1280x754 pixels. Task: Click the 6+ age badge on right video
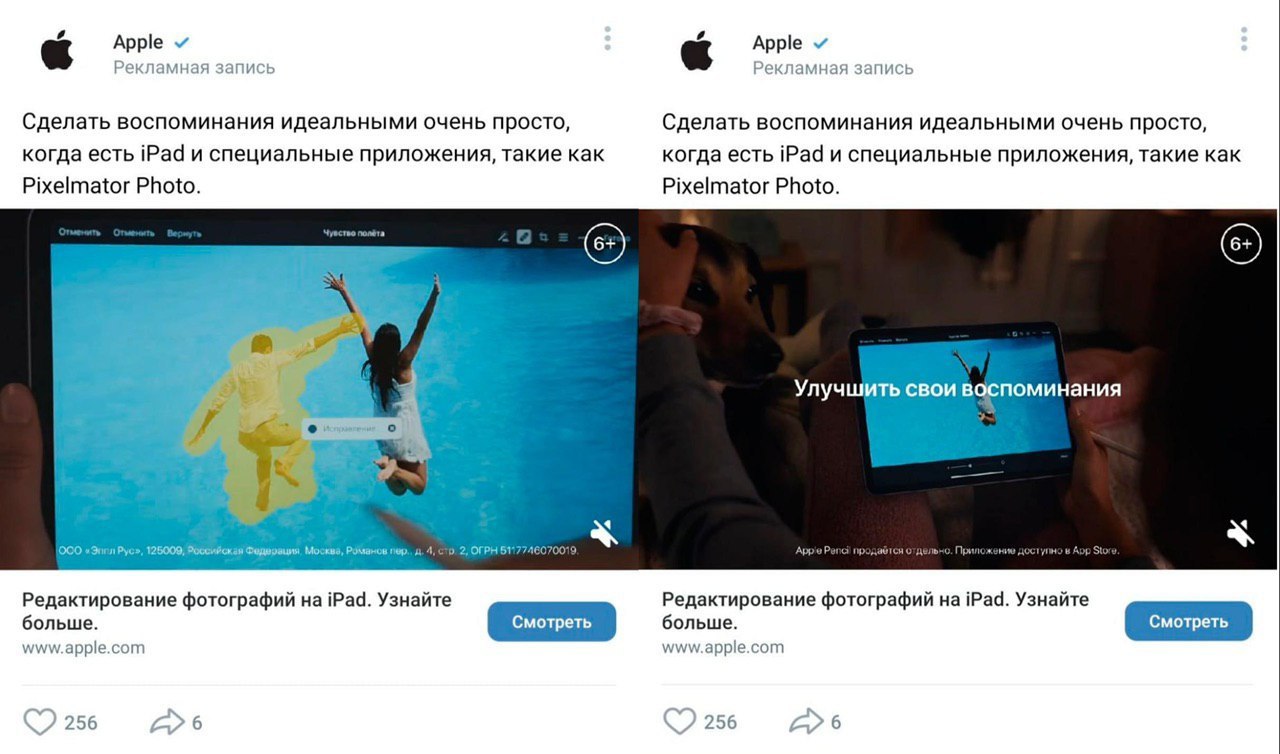tap(1241, 244)
